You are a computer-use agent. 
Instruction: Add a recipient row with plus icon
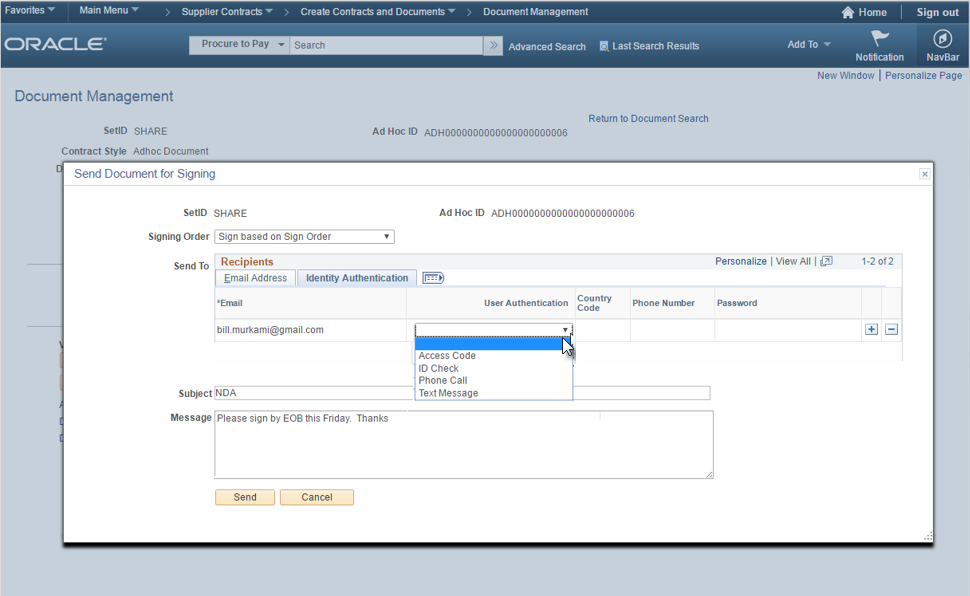871,329
